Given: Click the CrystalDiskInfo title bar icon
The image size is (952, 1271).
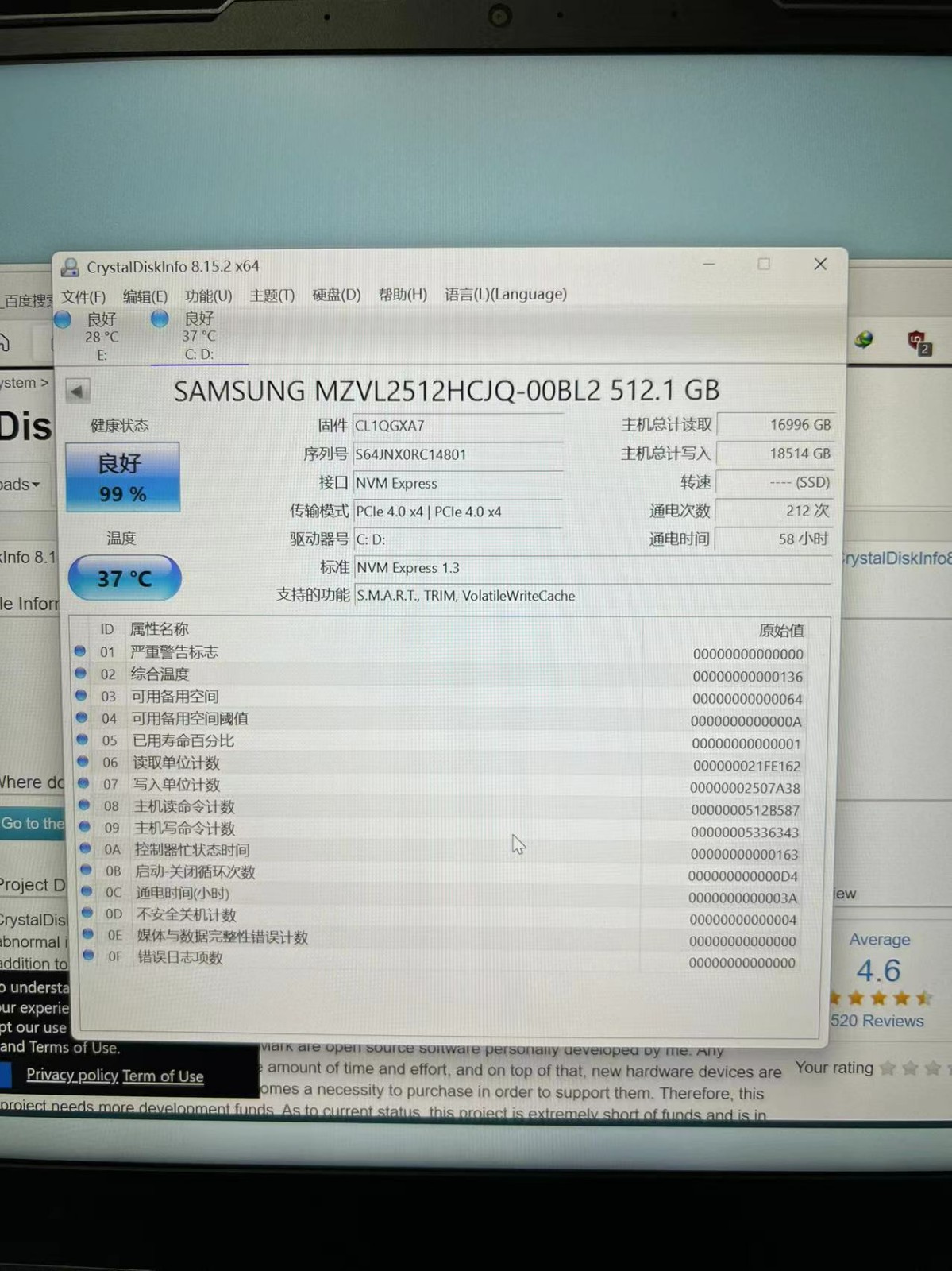Looking at the screenshot, I should (x=70, y=268).
